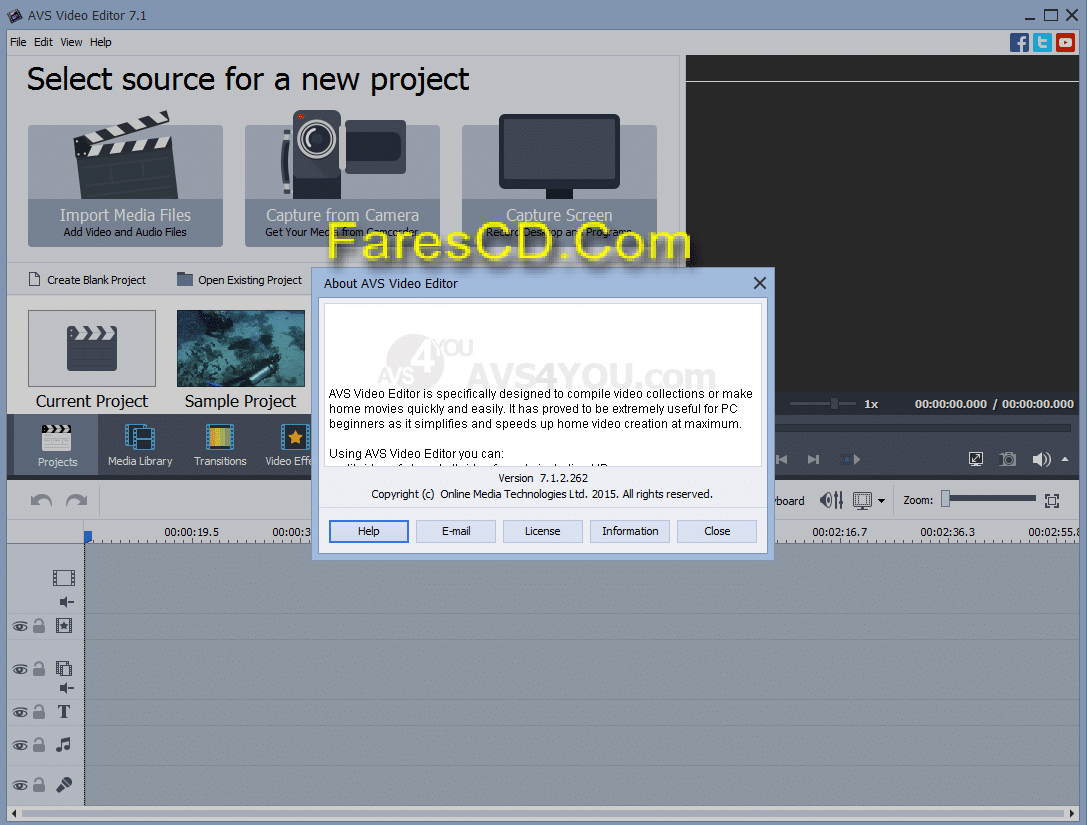
Task: Click Capture from Camera tile
Action: [342, 185]
